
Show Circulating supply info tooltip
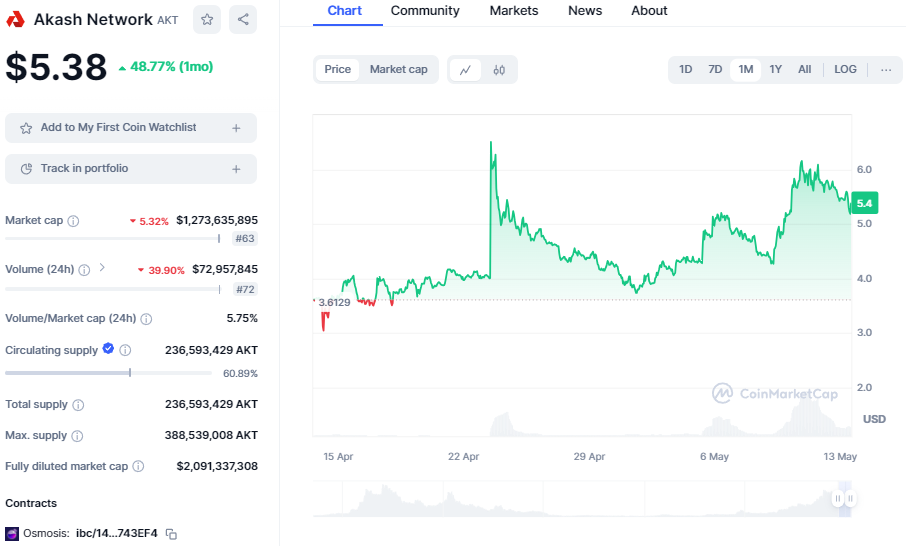(125, 350)
